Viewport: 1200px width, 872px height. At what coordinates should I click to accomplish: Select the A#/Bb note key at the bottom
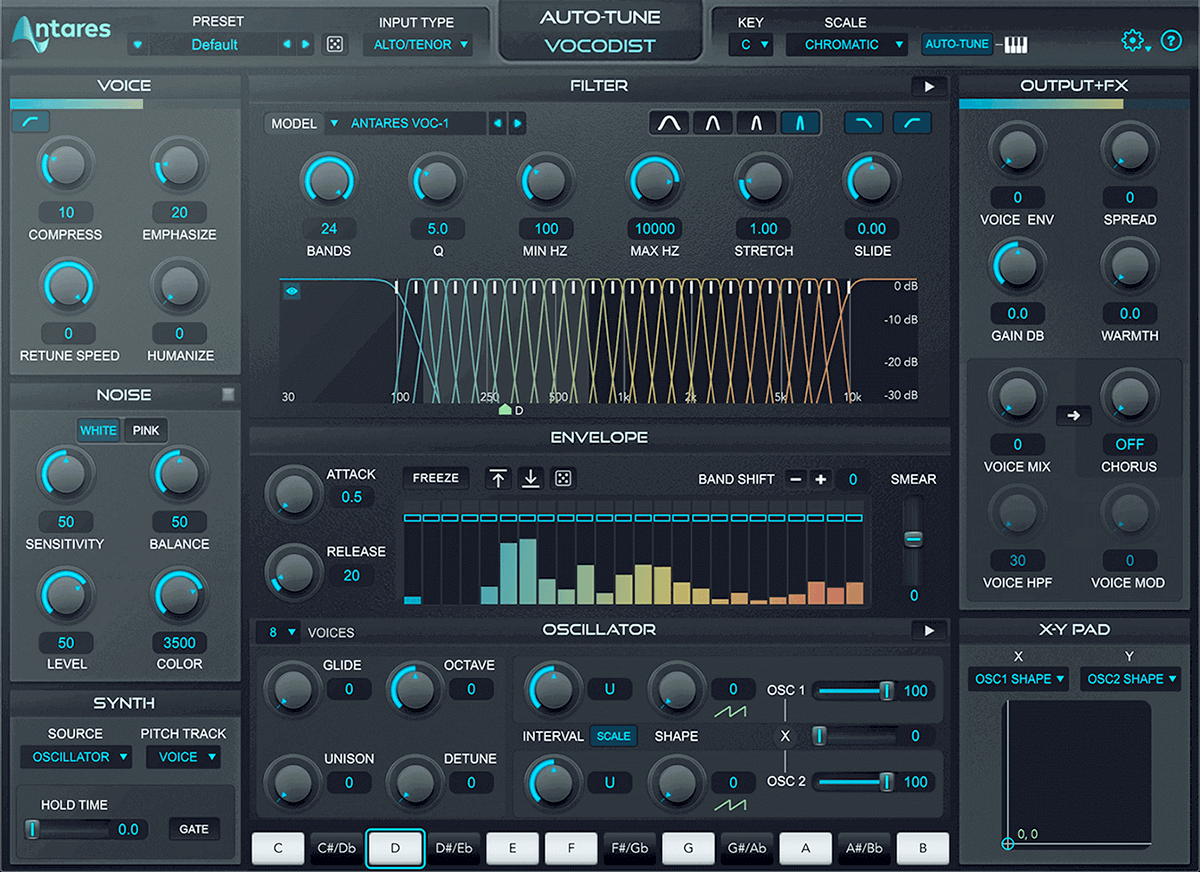coord(864,848)
